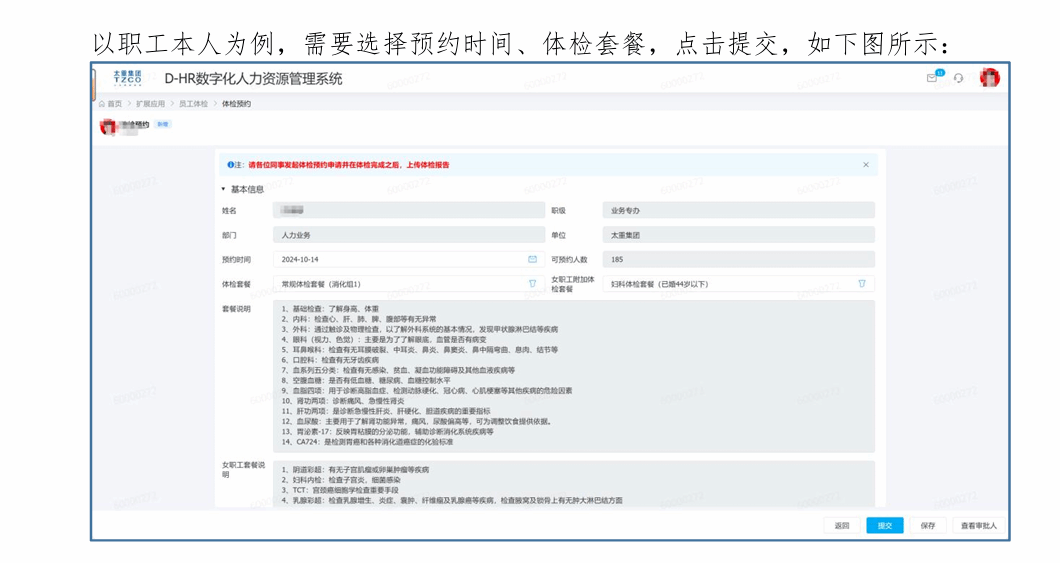Click the TZCO company logo
This screenshot has width=1060, height=563.
pos(127,78)
